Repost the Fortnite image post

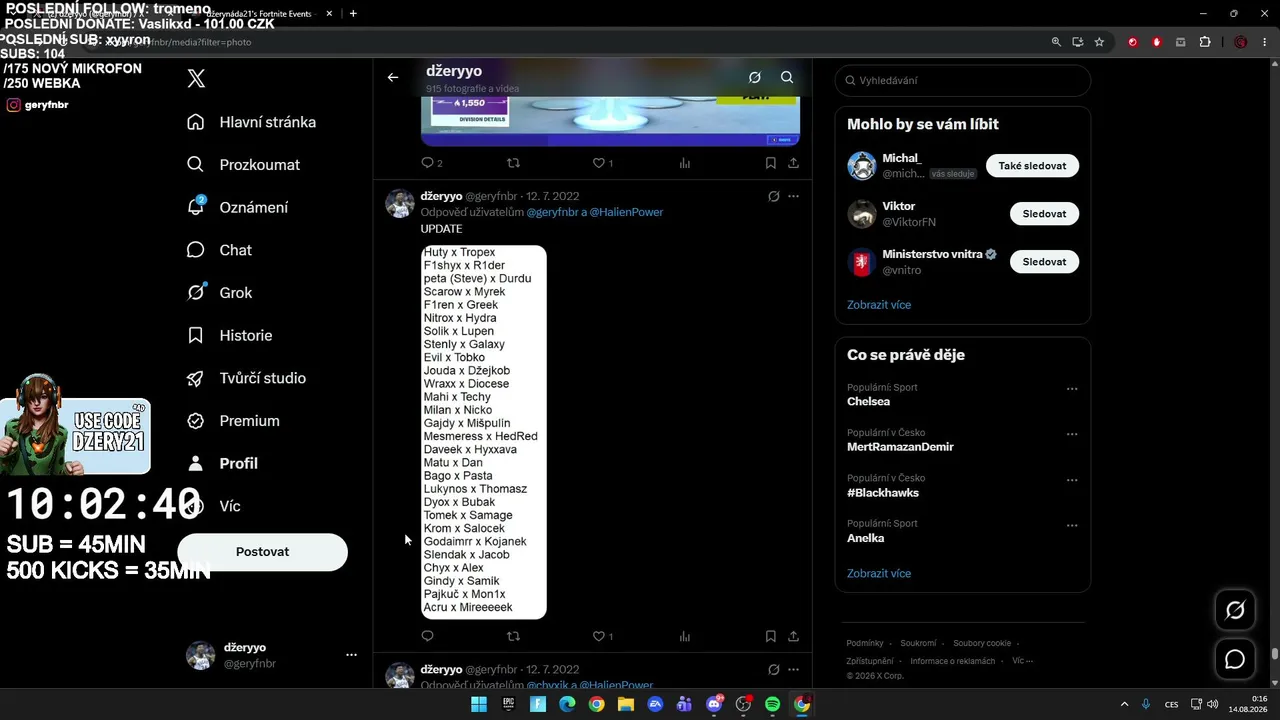[x=514, y=163]
